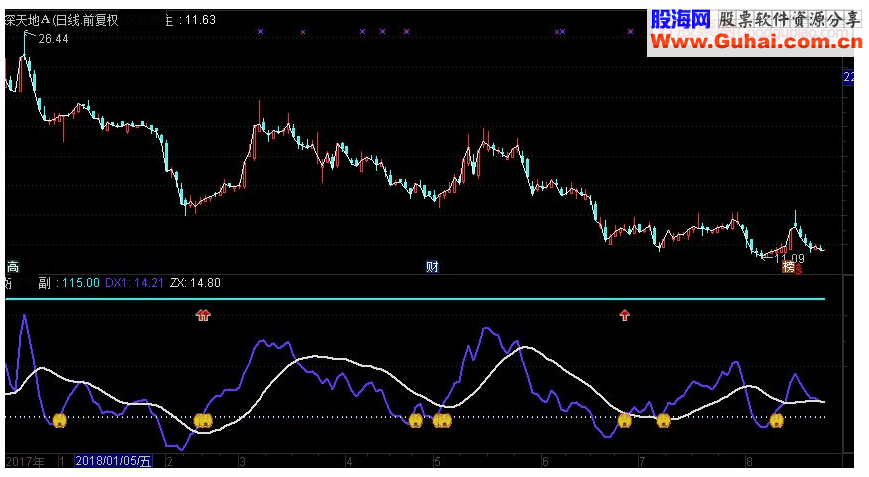Click the red '$' icon beside 榜
The width and height of the screenshot is (869, 477).
[x=799, y=269]
